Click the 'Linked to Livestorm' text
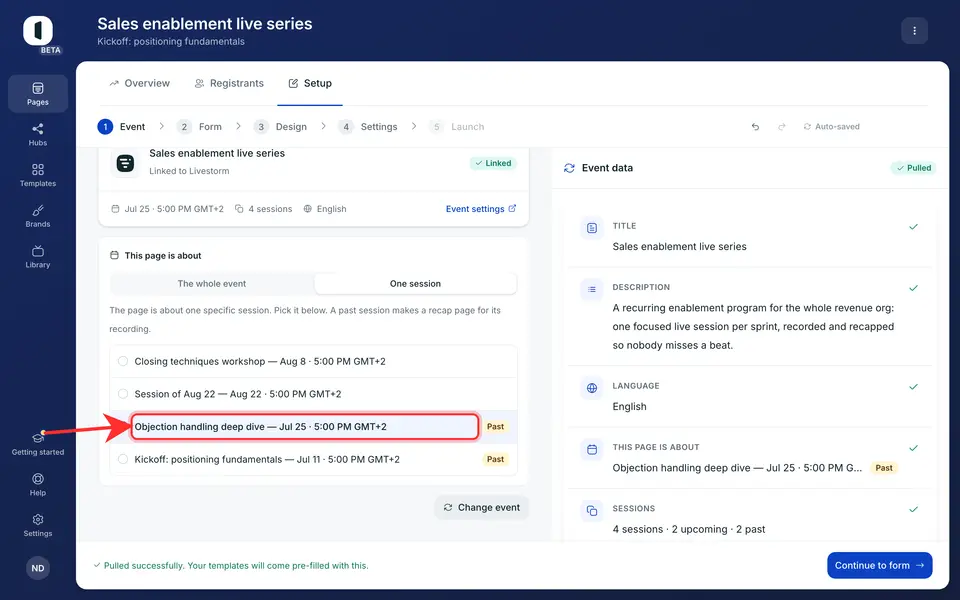 [x=189, y=171]
